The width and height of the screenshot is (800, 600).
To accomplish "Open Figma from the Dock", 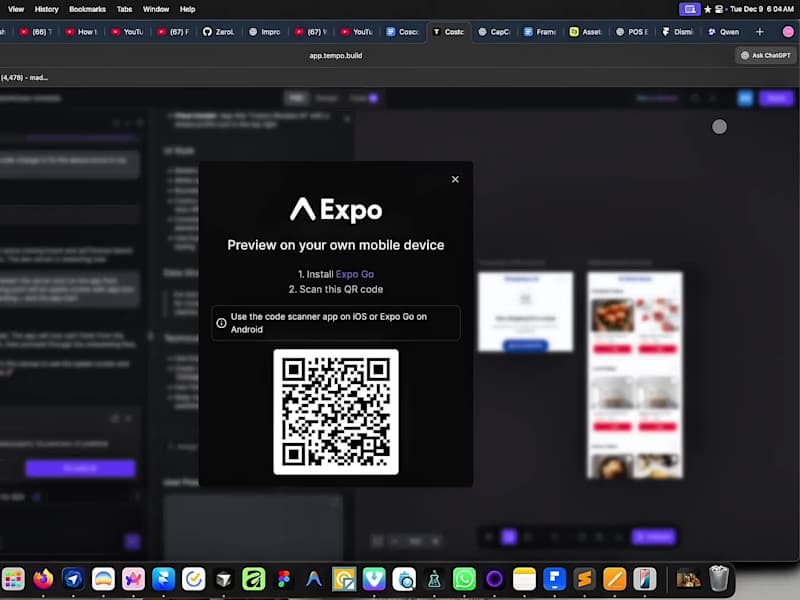I will [284, 579].
